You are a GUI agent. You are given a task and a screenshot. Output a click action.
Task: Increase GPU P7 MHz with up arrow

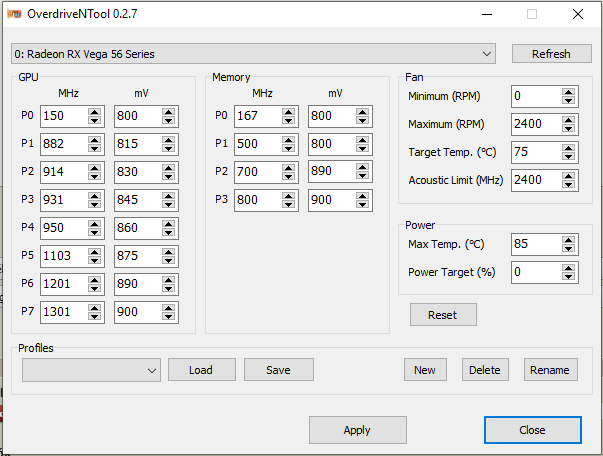coord(94,308)
